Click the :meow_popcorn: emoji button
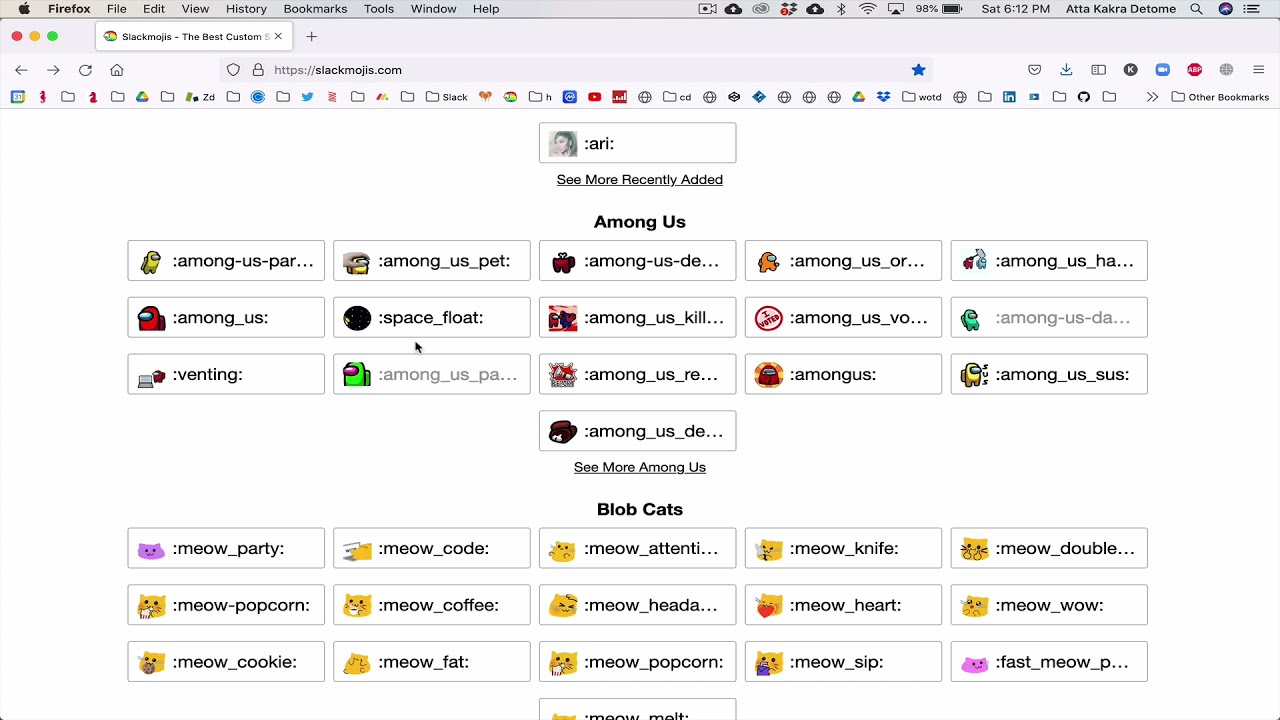1280x720 pixels. point(638,662)
